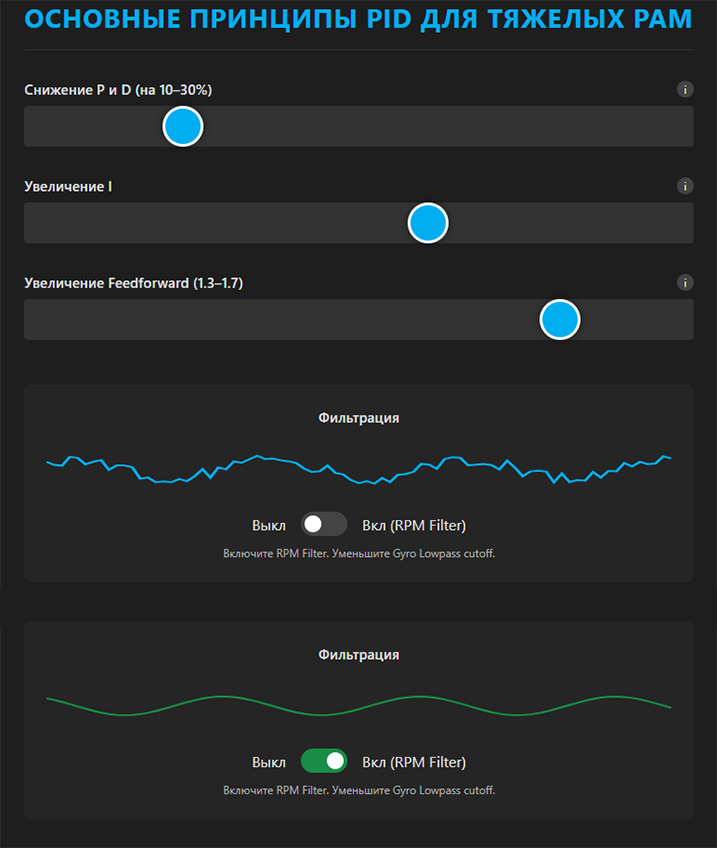Click the Feedforward slider handle
Viewport: 717px width, 848px height.
(x=560, y=320)
